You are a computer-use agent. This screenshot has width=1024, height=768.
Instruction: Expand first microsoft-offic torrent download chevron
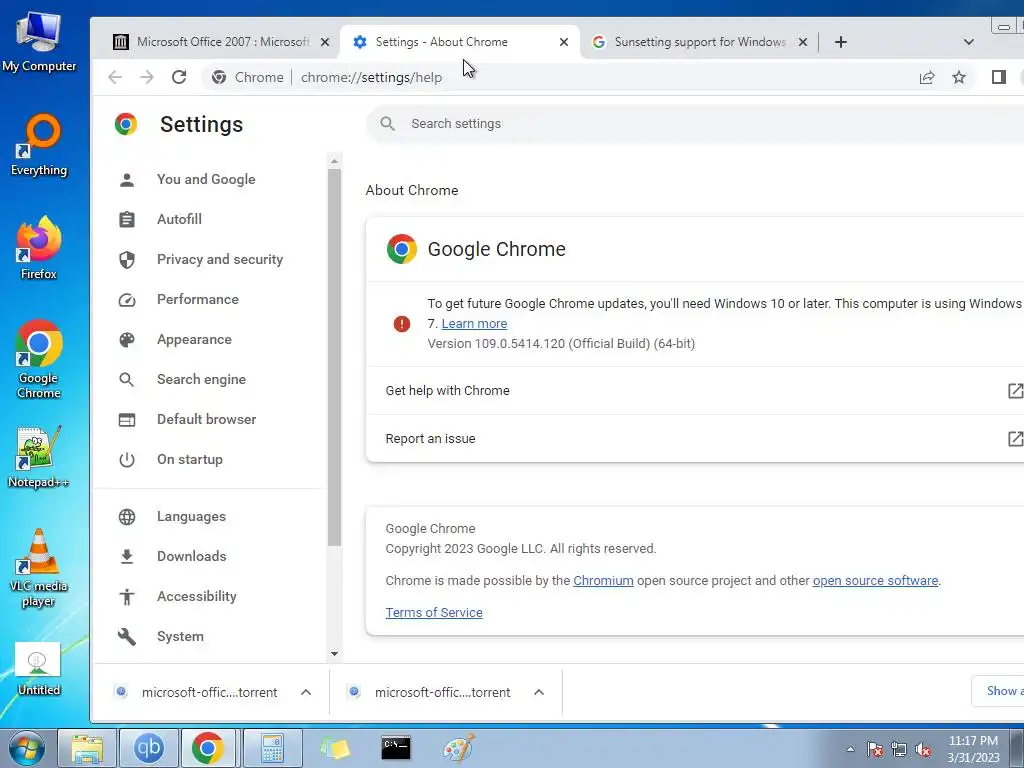306,692
